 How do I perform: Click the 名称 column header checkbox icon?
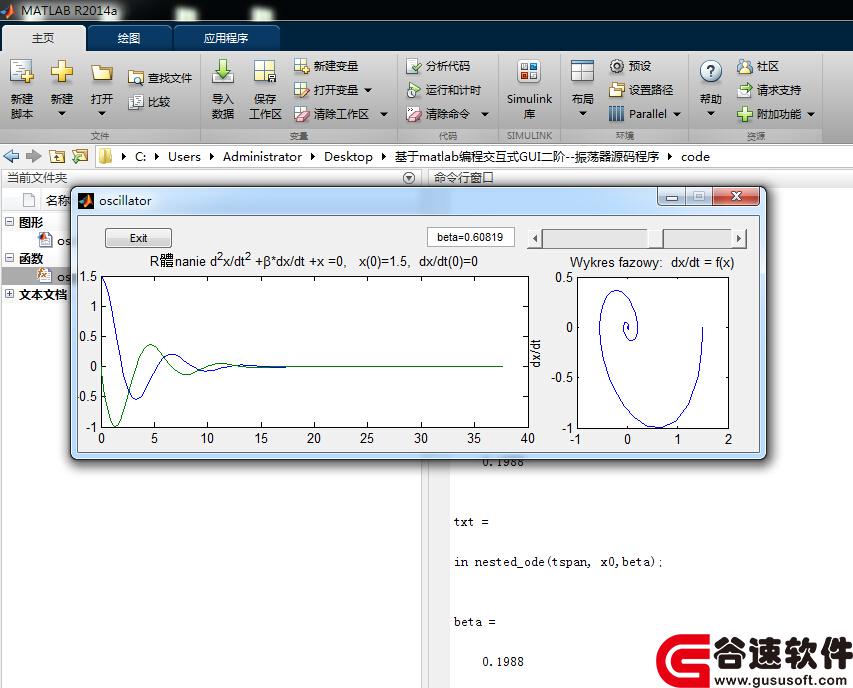coord(29,201)
